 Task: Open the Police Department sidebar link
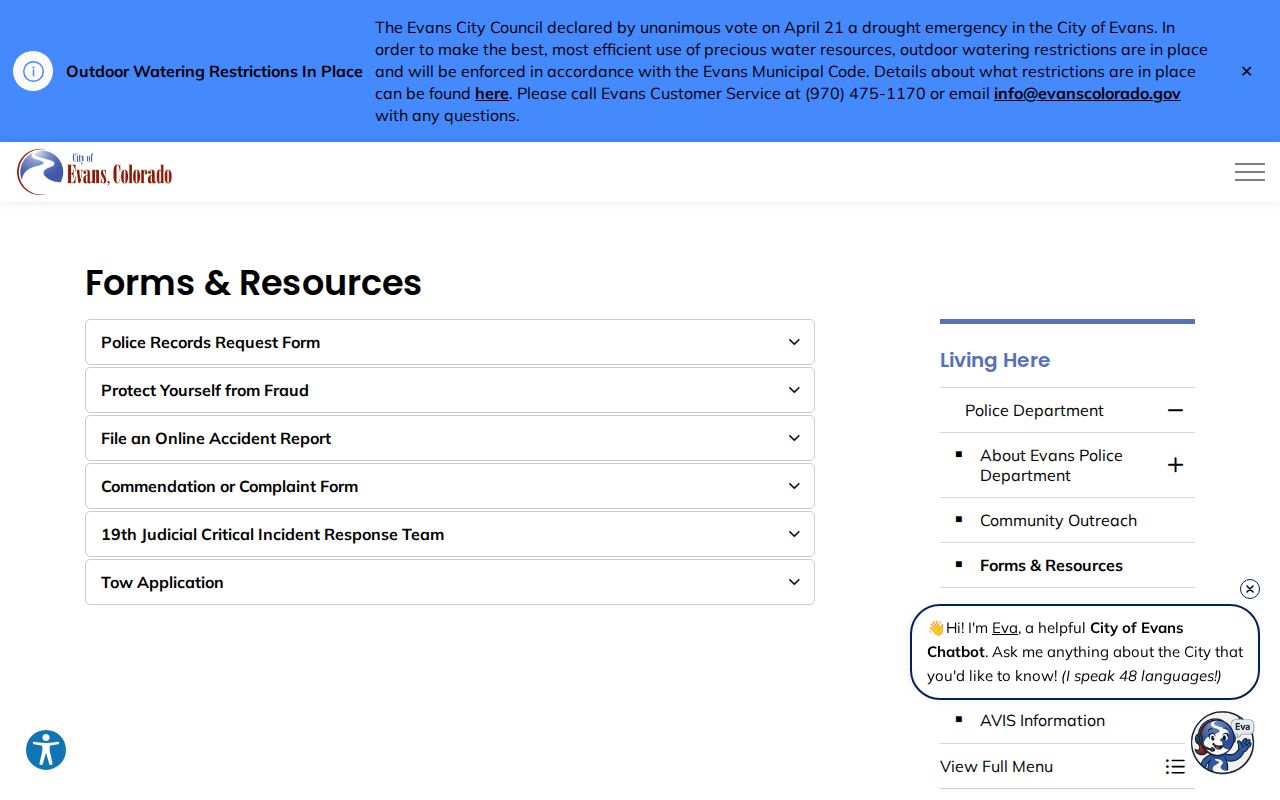click(x=1034, y=410)
